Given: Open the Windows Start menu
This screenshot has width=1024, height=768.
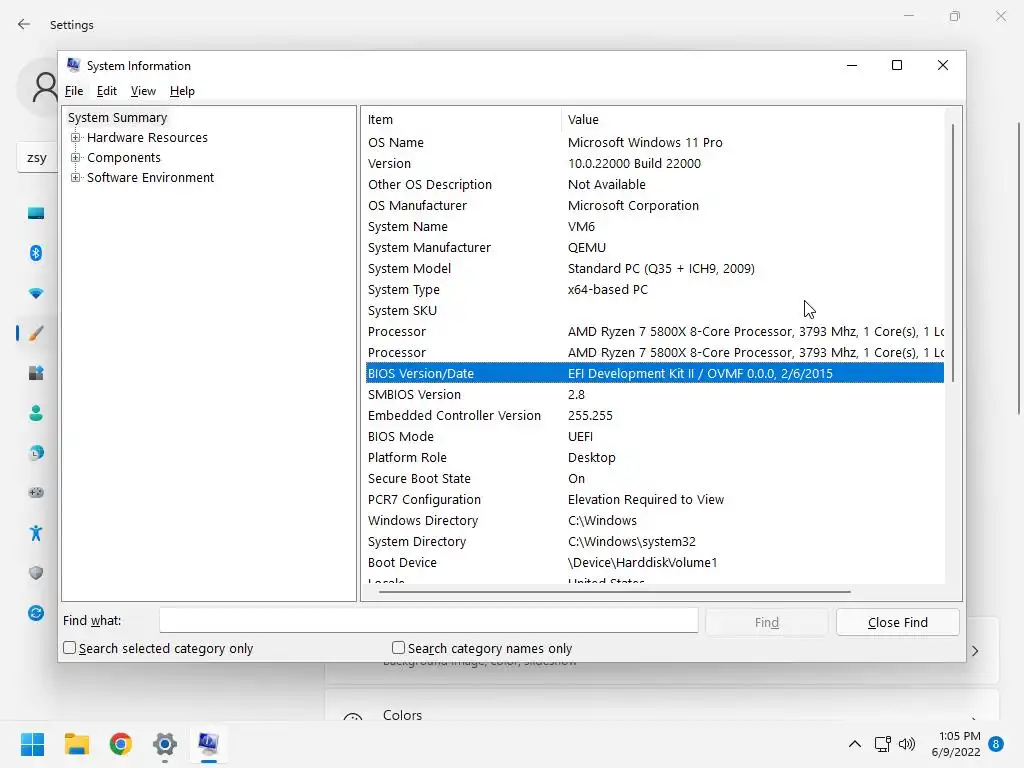Looking at the screenshot, I should pos(32,744).
